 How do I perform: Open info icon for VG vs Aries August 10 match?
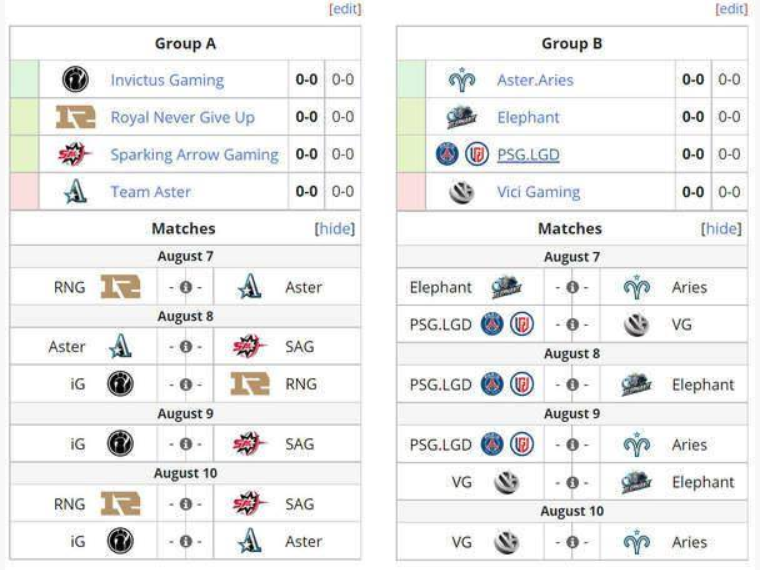point(572,542)
